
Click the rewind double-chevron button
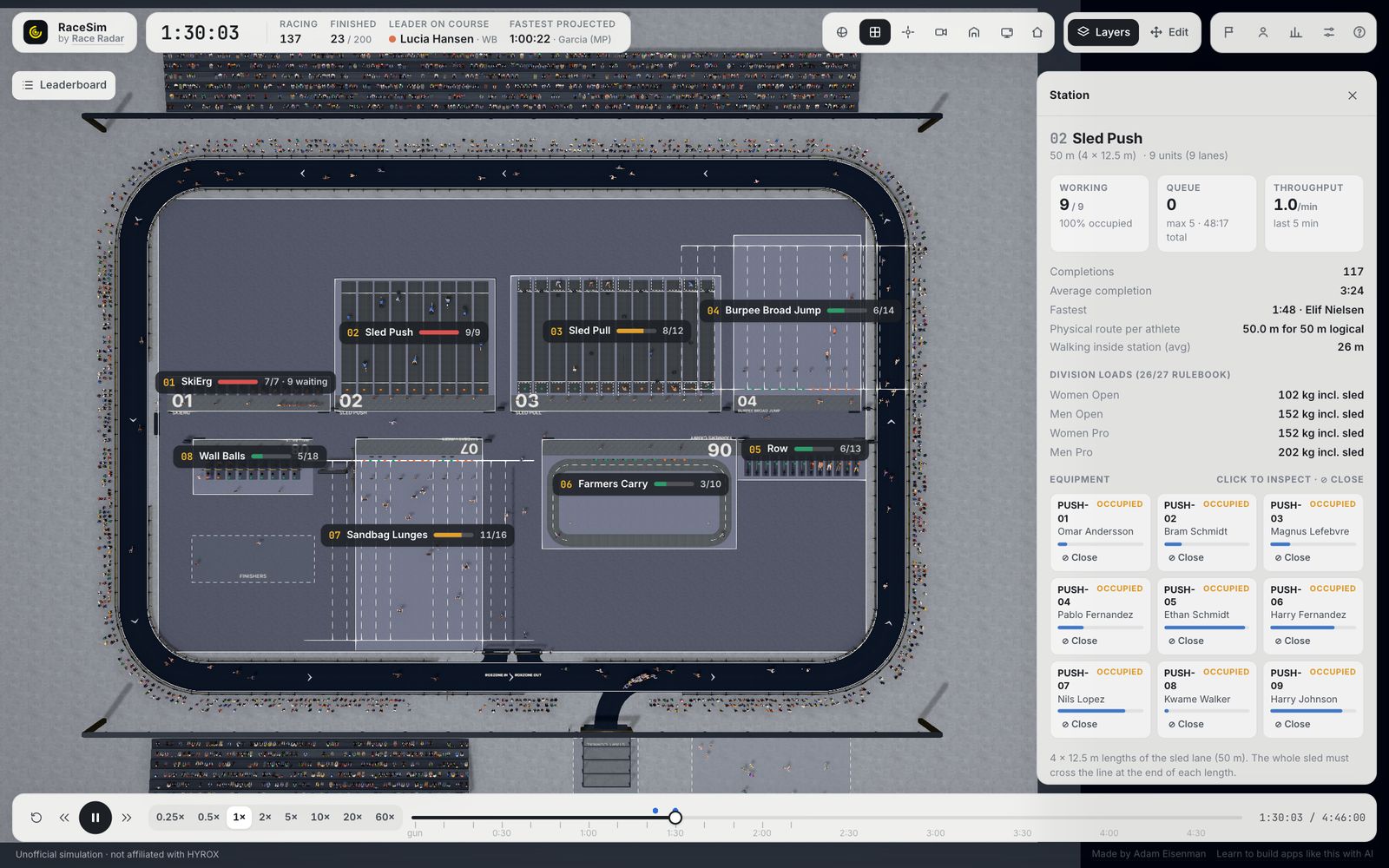tap(64, 818)
